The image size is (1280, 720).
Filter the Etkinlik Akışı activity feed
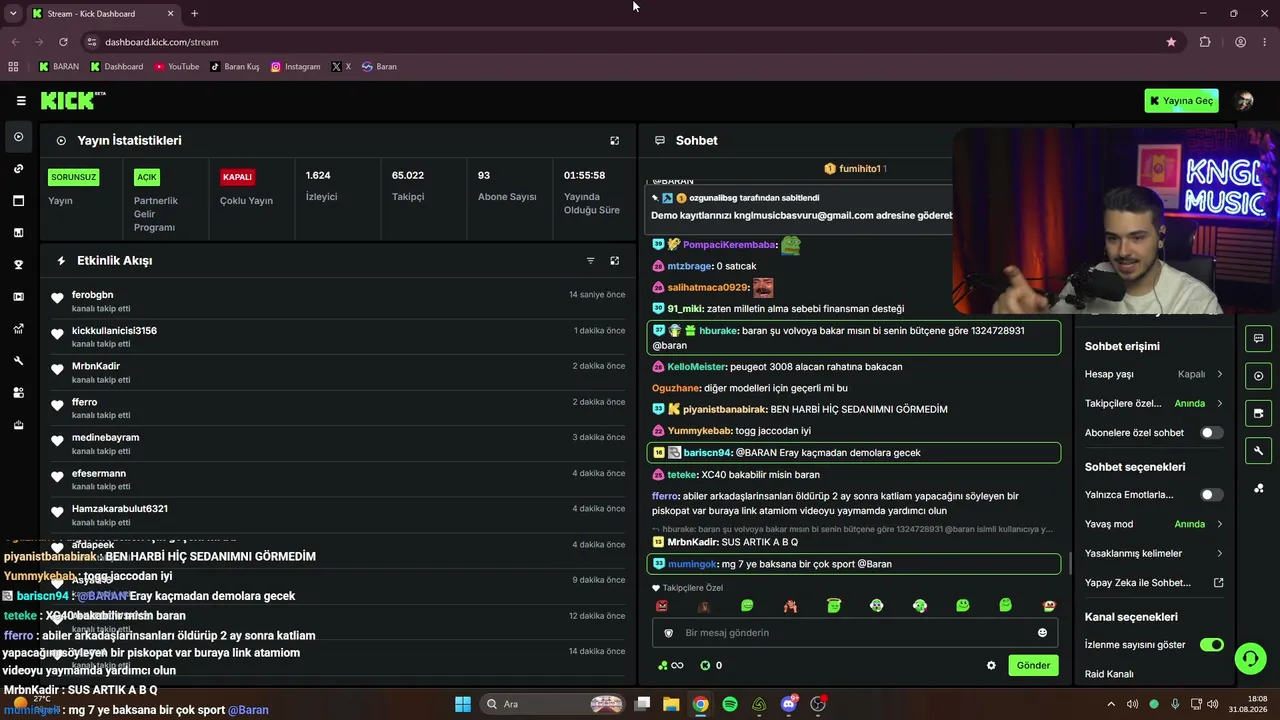590,261
